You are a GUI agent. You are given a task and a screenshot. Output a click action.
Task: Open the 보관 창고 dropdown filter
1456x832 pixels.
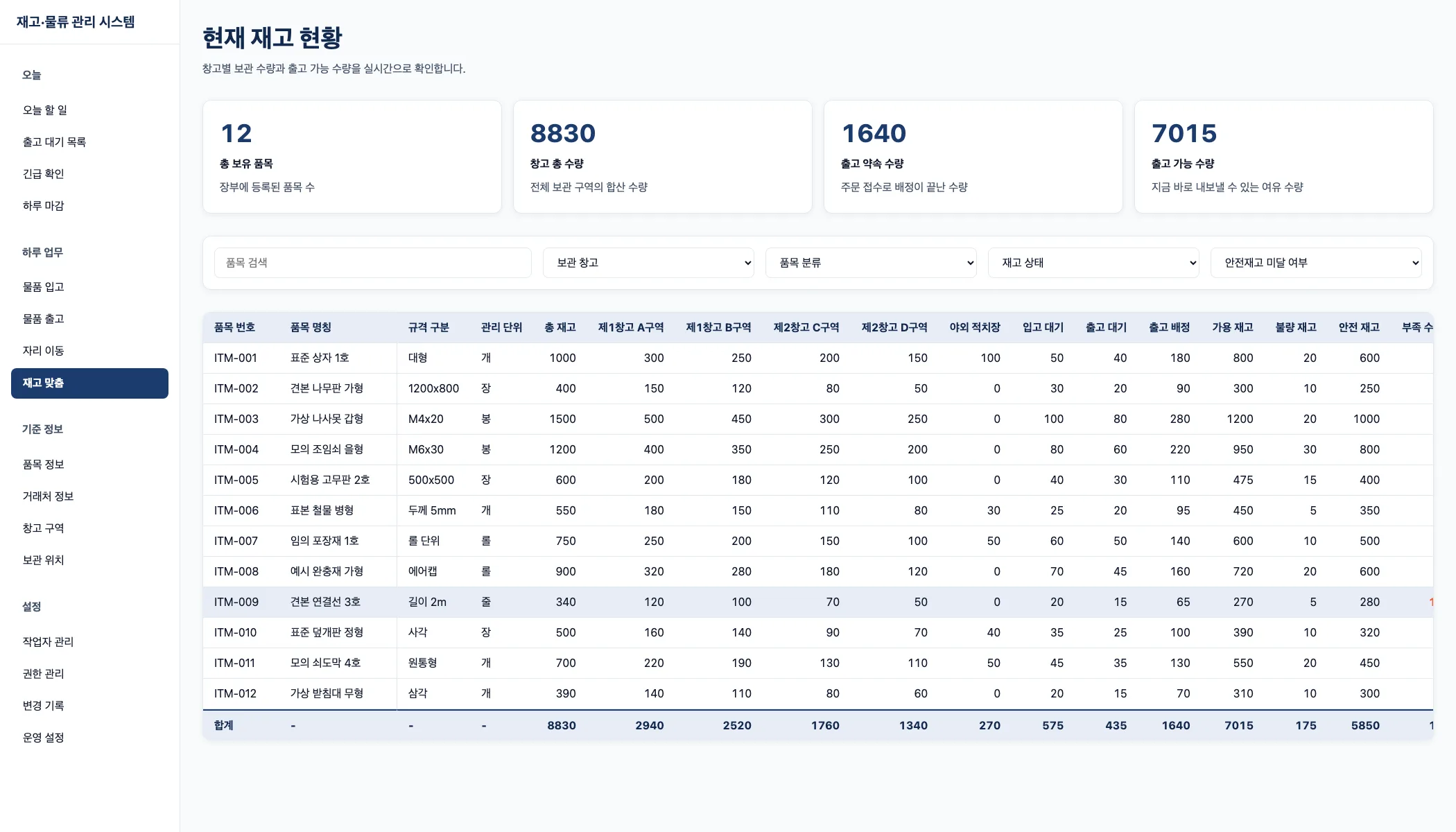click(x=648, y=263)
